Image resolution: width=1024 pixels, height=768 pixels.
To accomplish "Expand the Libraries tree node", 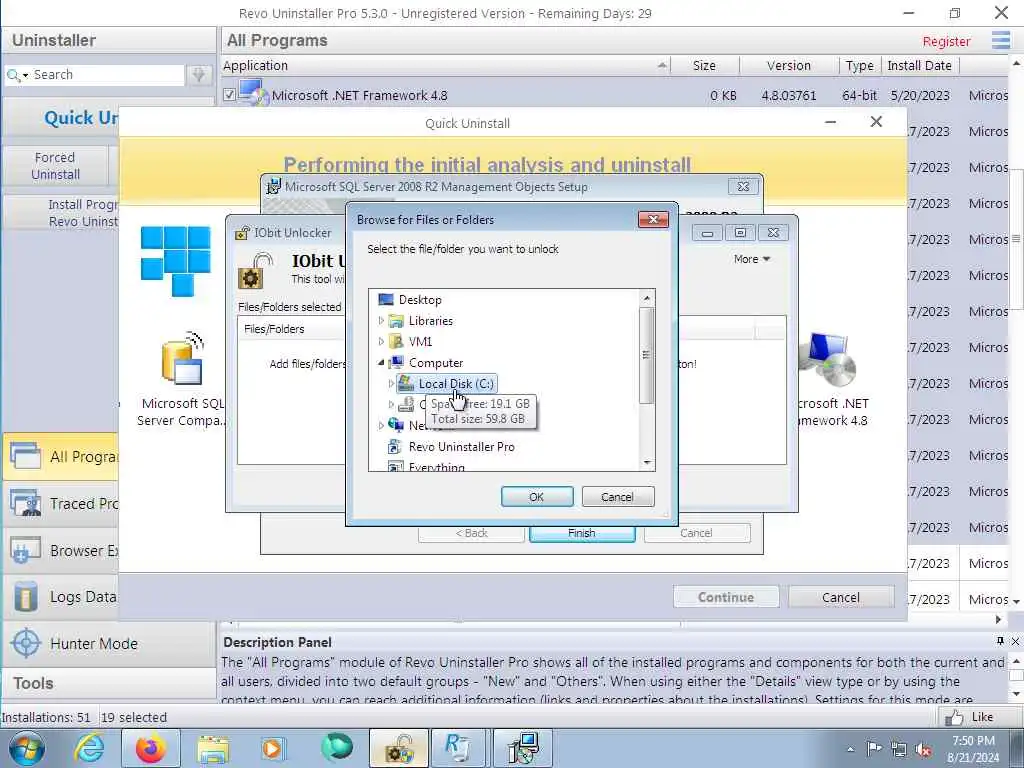I will click(x=381, y=321).
